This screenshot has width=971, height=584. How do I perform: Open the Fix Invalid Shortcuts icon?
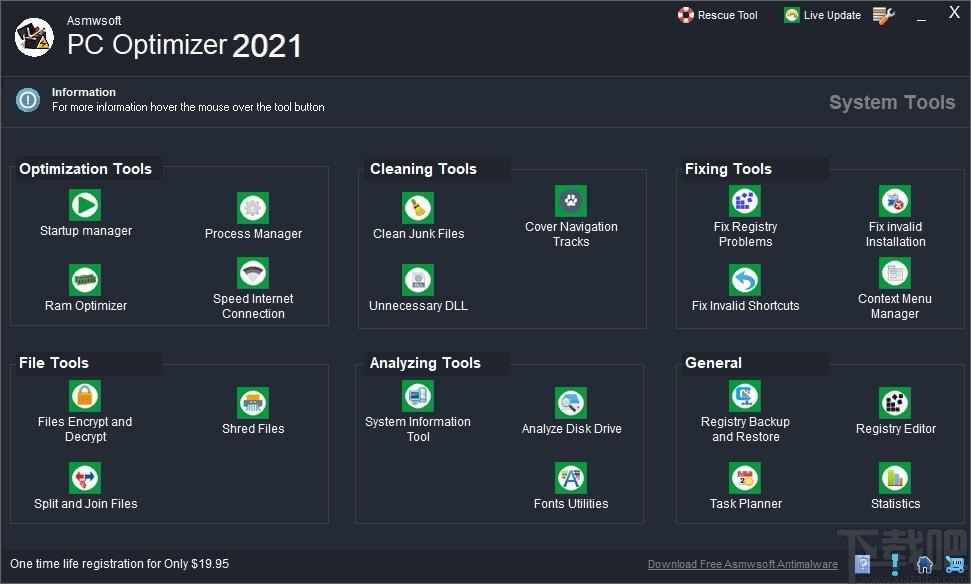pyautogui.click(x=745, y=280)
